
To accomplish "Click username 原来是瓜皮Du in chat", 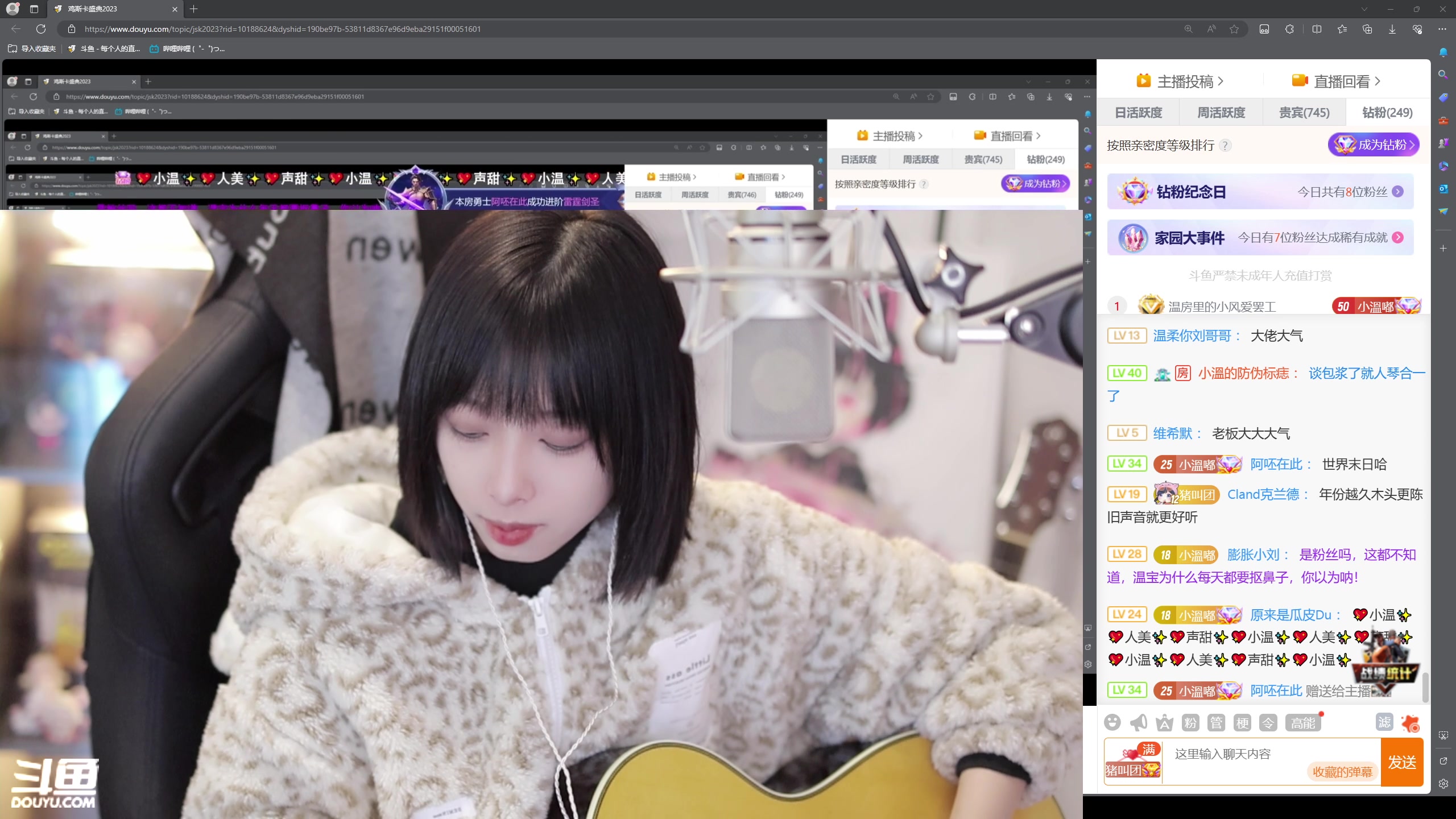I will point(1291,615).
